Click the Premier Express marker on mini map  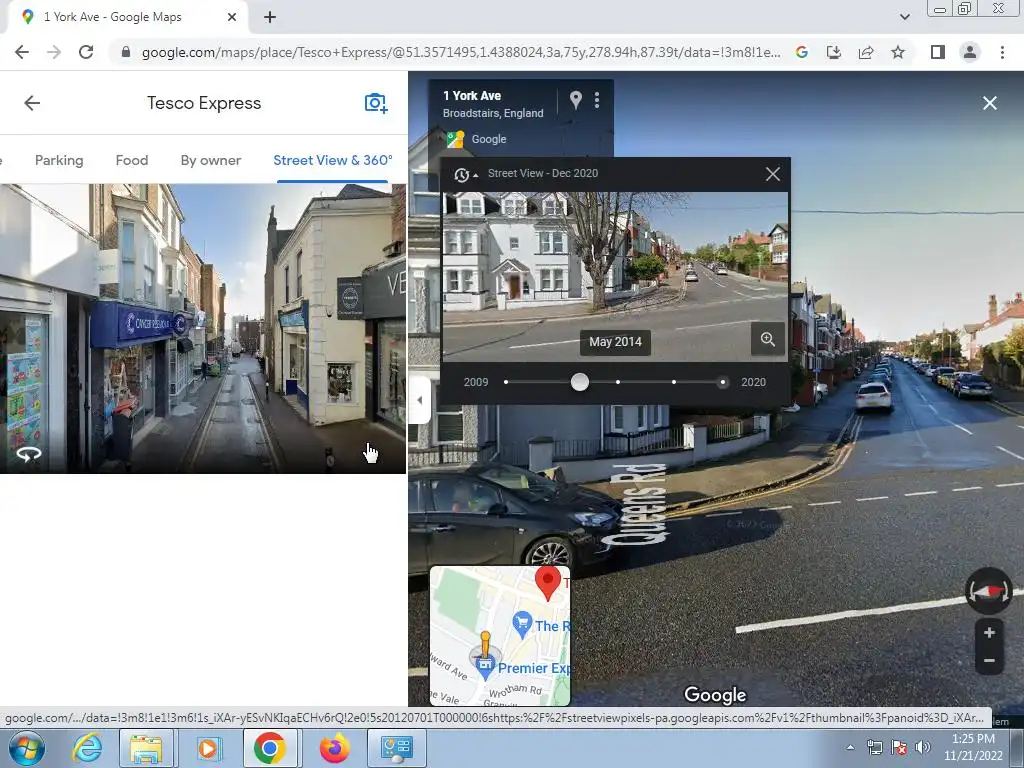point(485,666)
